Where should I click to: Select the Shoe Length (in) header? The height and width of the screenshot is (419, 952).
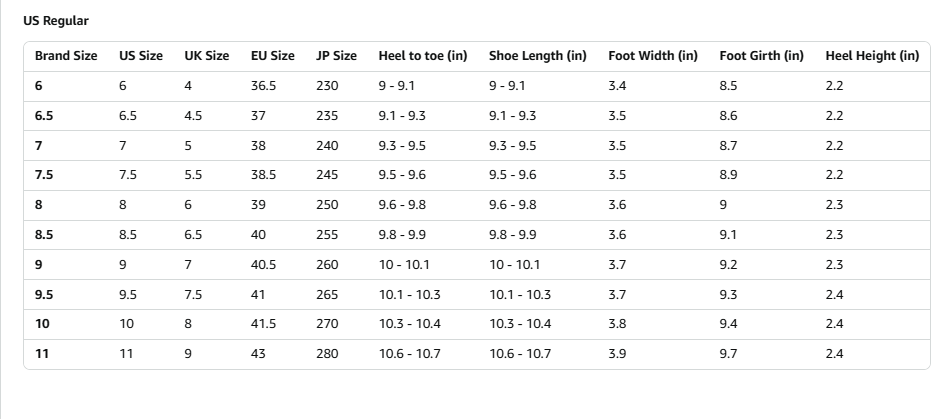point(537,56)
